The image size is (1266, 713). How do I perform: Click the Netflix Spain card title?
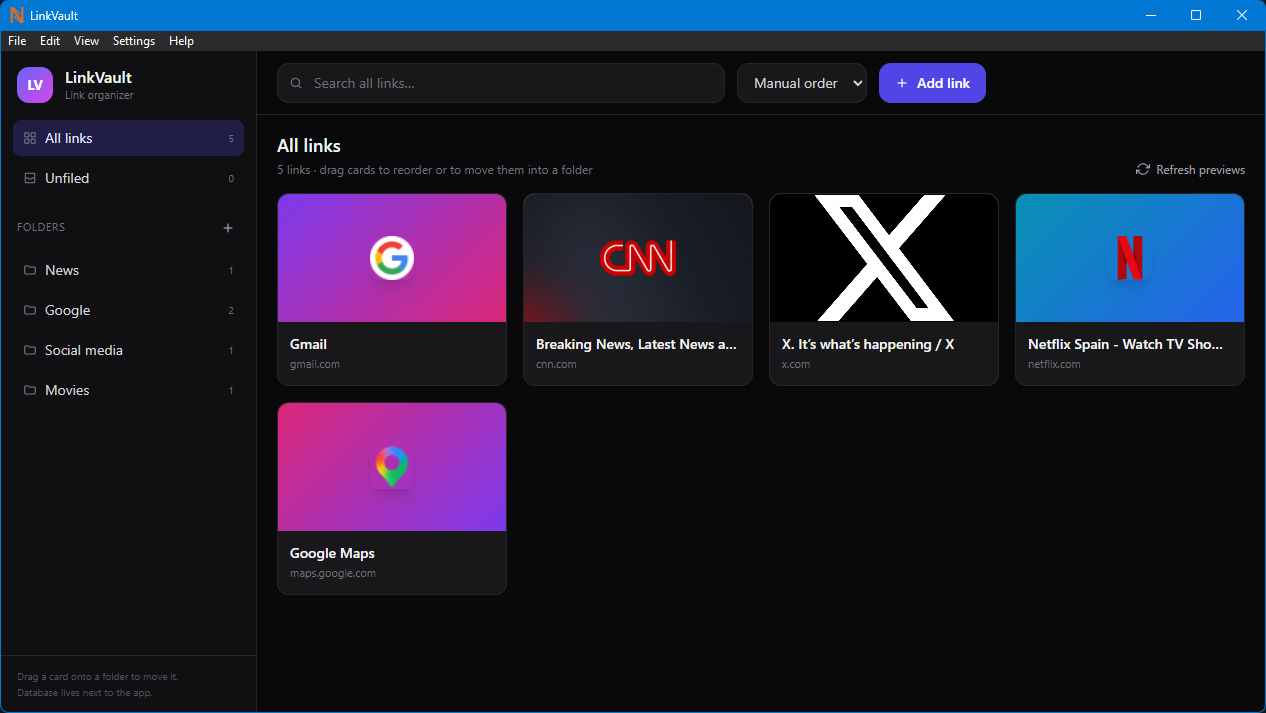[x=1126, y=344]
